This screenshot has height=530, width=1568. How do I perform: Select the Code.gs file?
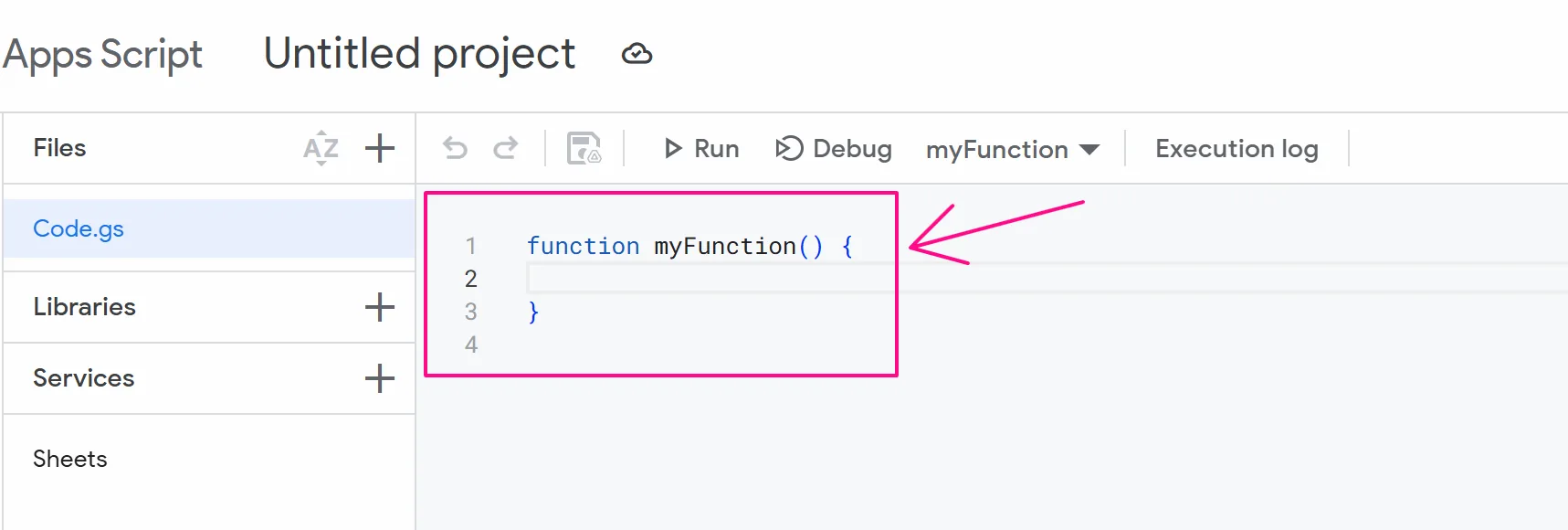click(79, 228)
